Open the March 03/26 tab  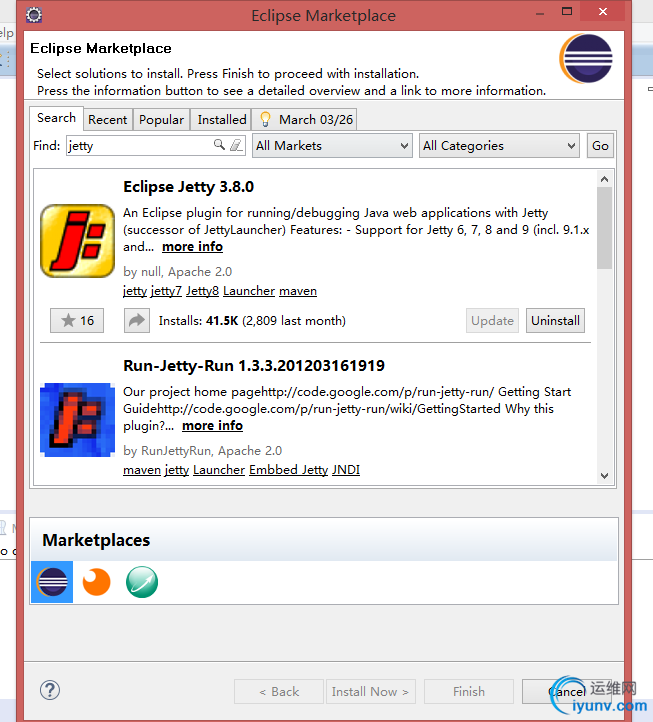[305, 120]
